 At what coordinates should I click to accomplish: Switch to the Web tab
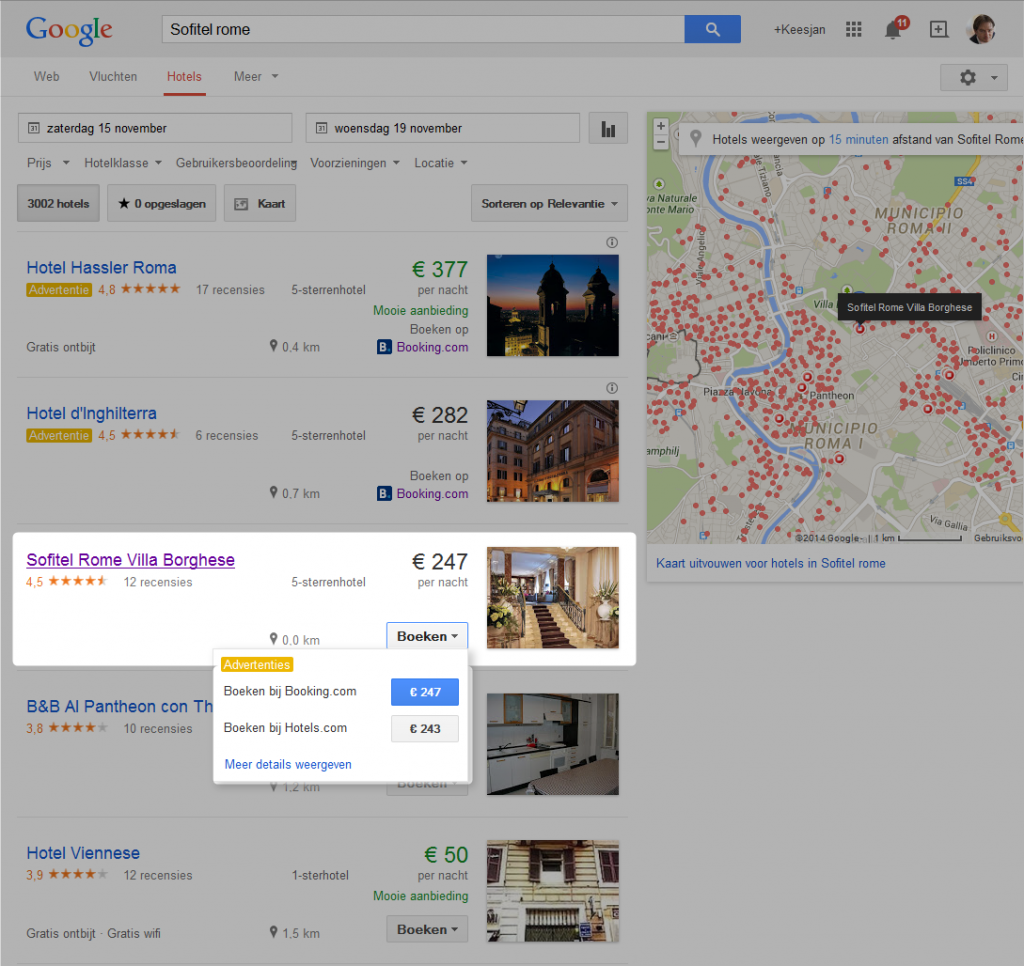(46, 76)
